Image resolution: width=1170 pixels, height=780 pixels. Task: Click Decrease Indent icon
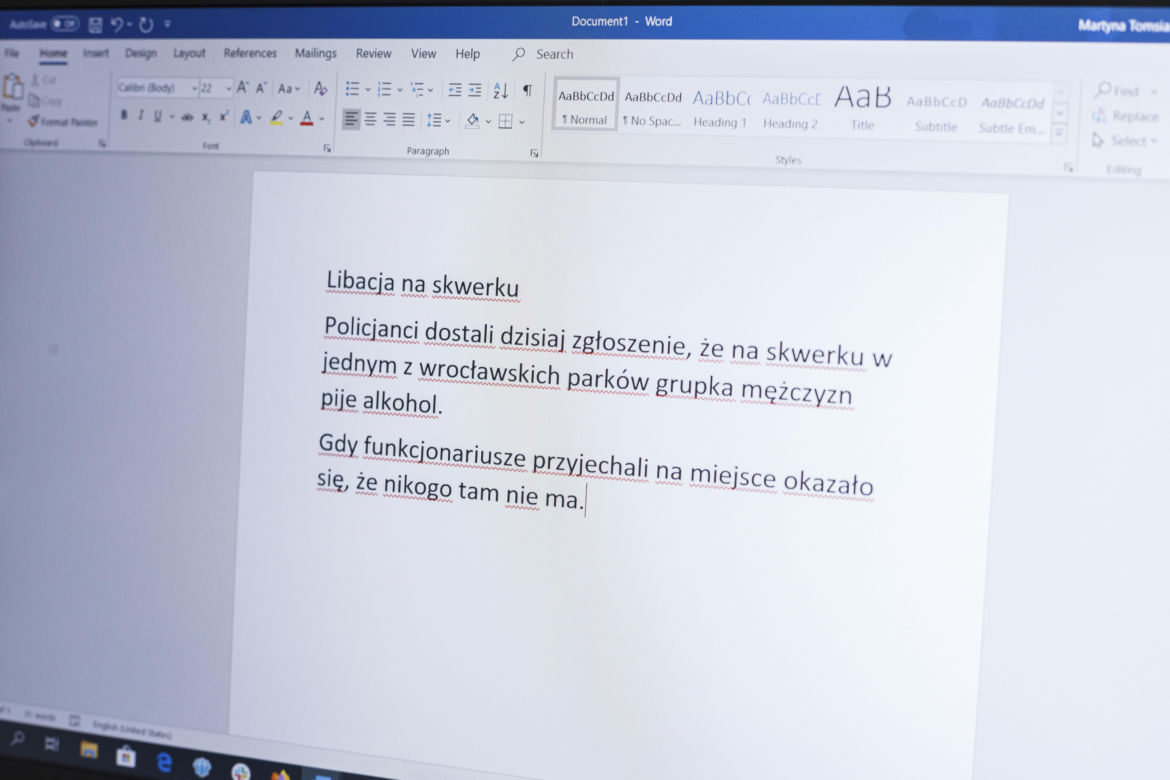pos(454,90)
